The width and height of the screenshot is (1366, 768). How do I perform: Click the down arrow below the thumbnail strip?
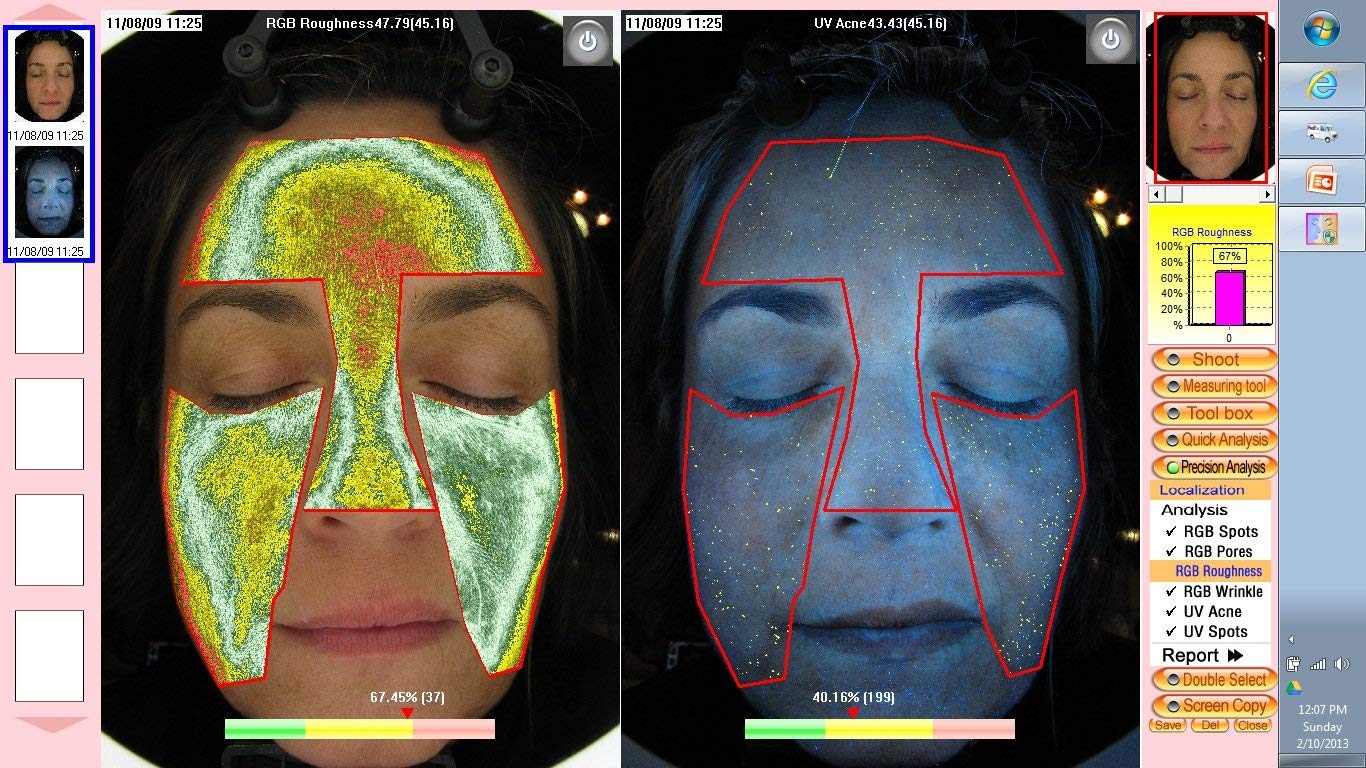[x=50, y=724]
